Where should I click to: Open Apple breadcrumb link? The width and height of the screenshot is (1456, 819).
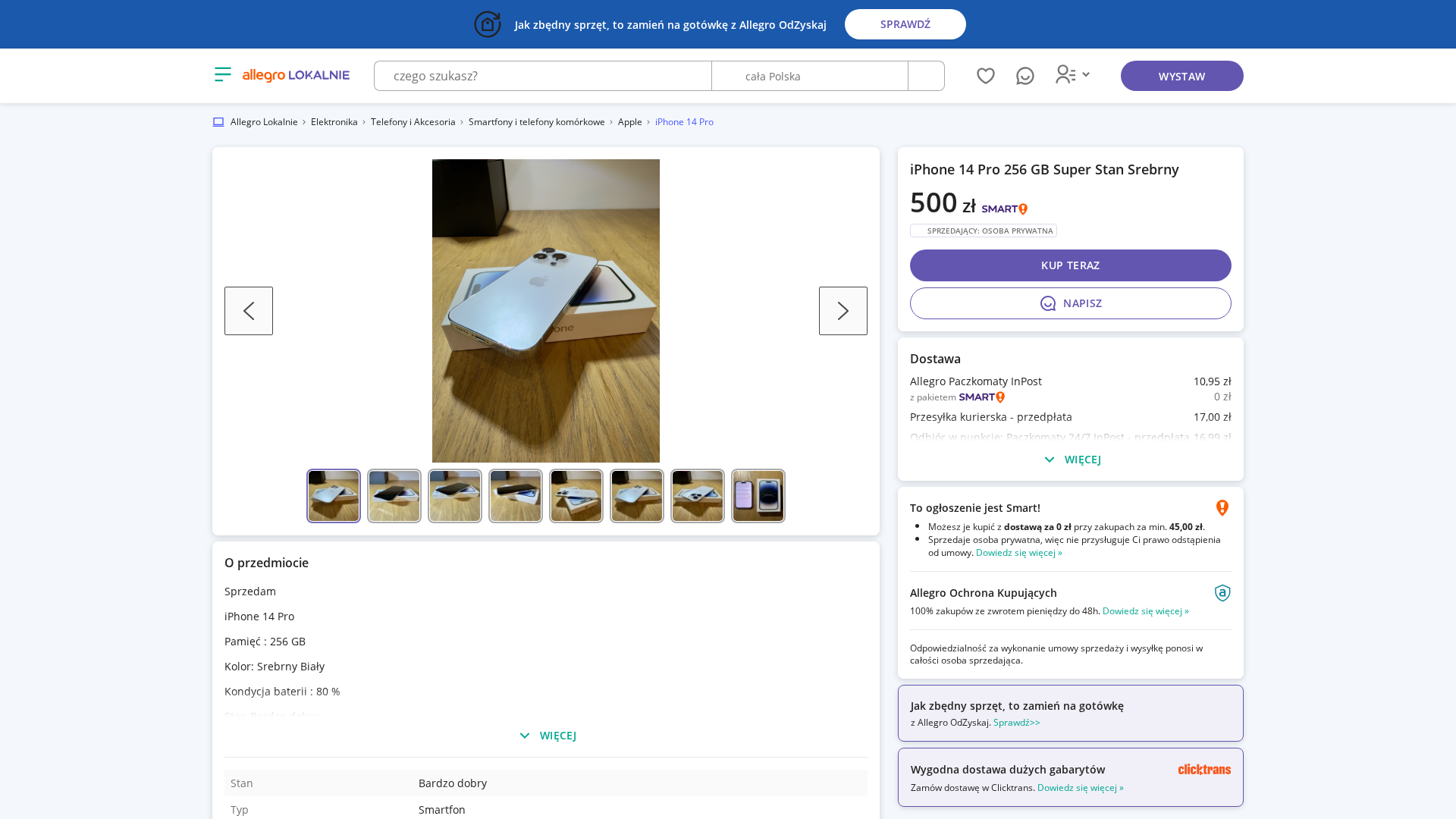click(630, 122)
